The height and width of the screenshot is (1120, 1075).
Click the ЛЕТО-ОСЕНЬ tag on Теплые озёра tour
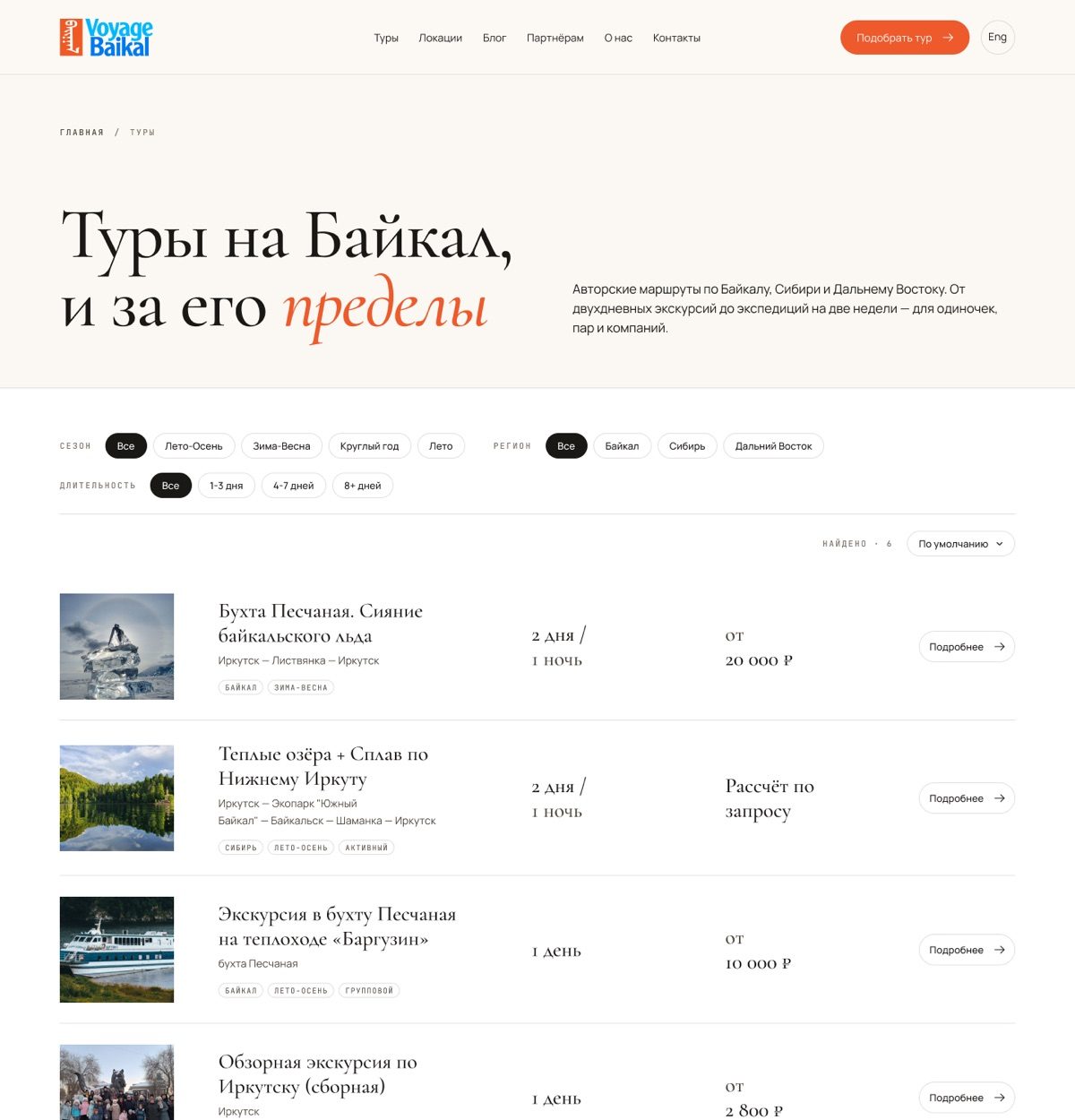tap(301, 848)
